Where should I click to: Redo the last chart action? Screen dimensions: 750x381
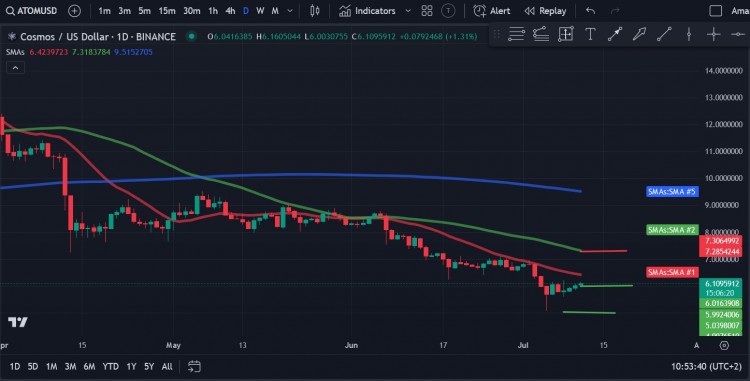tap(615, 11)
